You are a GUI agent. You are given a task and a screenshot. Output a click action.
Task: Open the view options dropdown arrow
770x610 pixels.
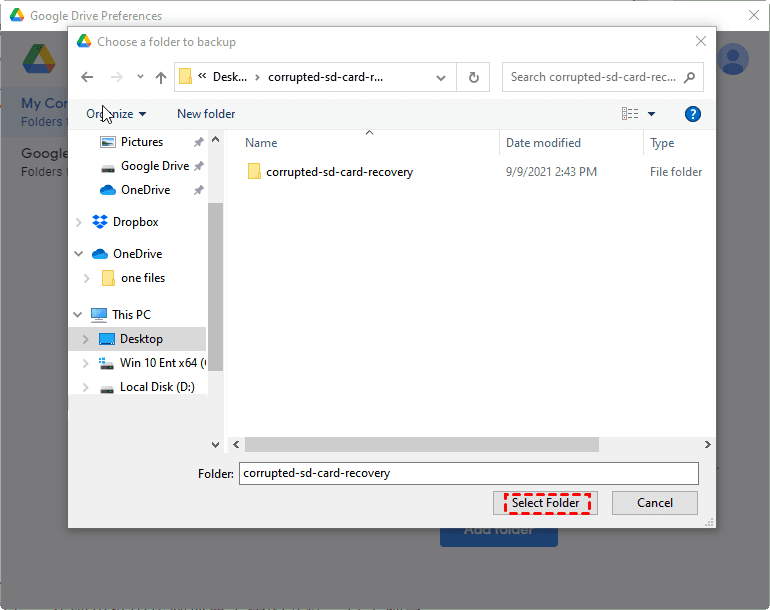tap(651, 114)
